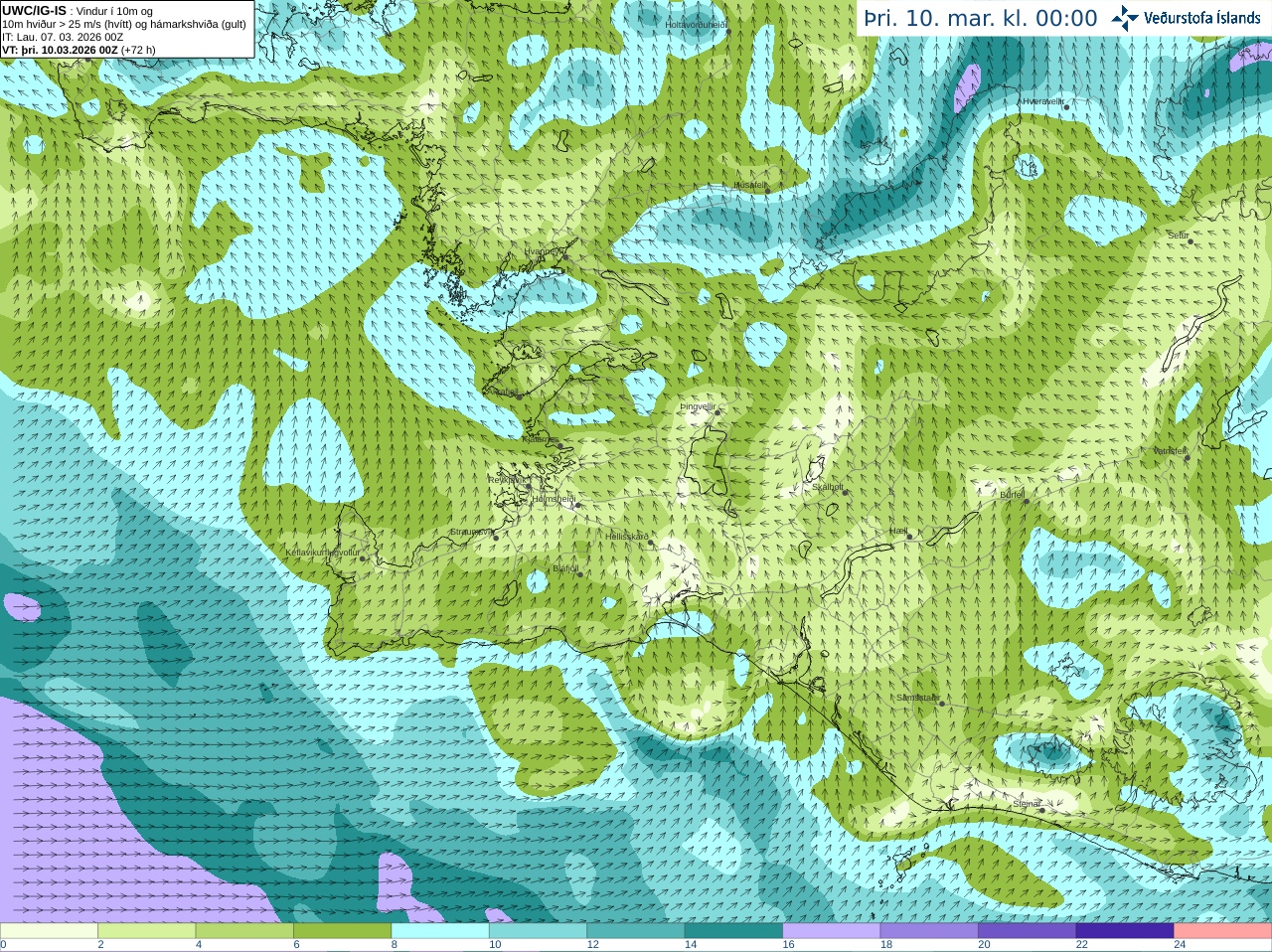This screenshot has height=952, width=1272.
Task: Select the 'VT: þri. 10.03.2026 00Z' line
Action: [60, 50]
